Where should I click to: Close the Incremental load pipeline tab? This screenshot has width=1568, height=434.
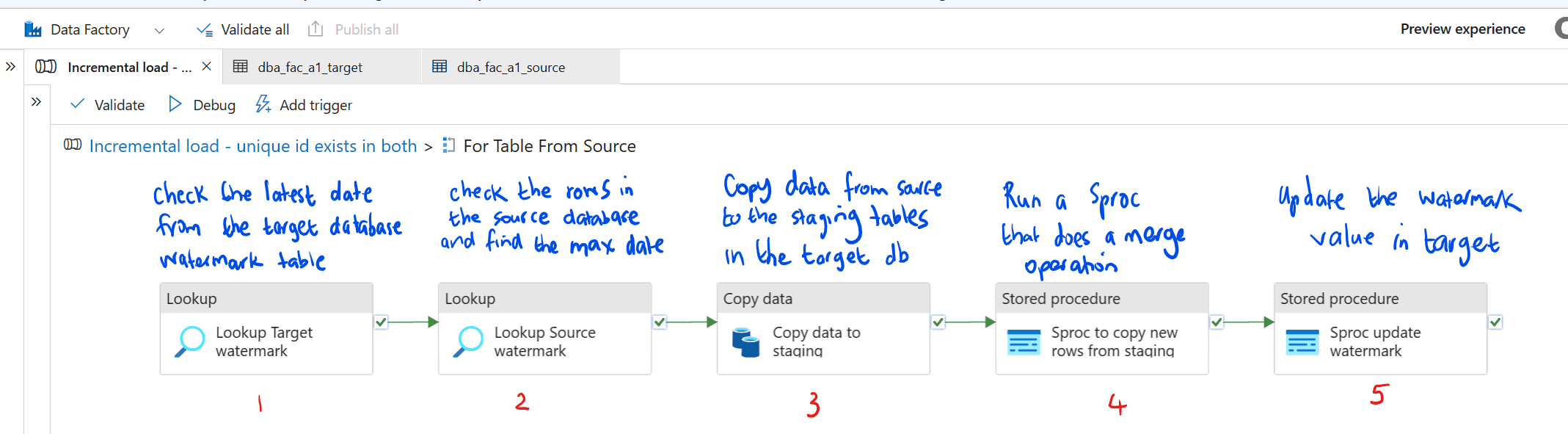click(x=207, y=67)
